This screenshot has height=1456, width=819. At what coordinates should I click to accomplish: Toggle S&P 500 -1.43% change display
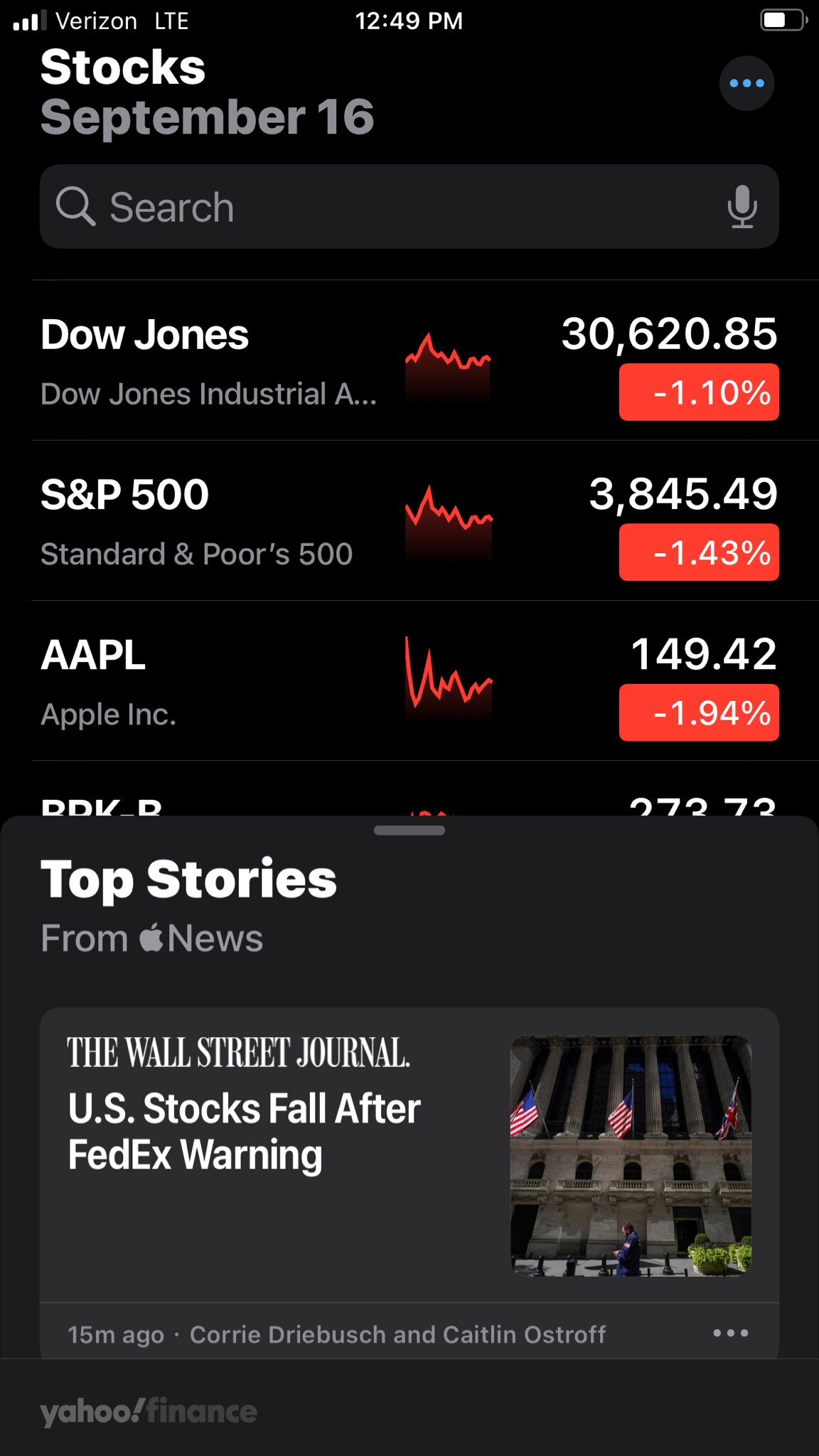pyautogui.click(x=699, y=552)
